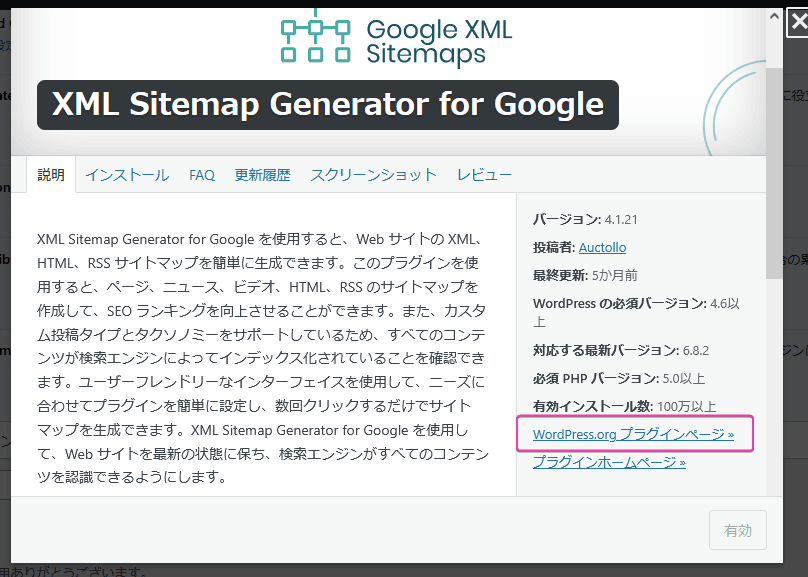Switch to the インストール tab
This screenshot has height=577, width=808.
[126, 173]
